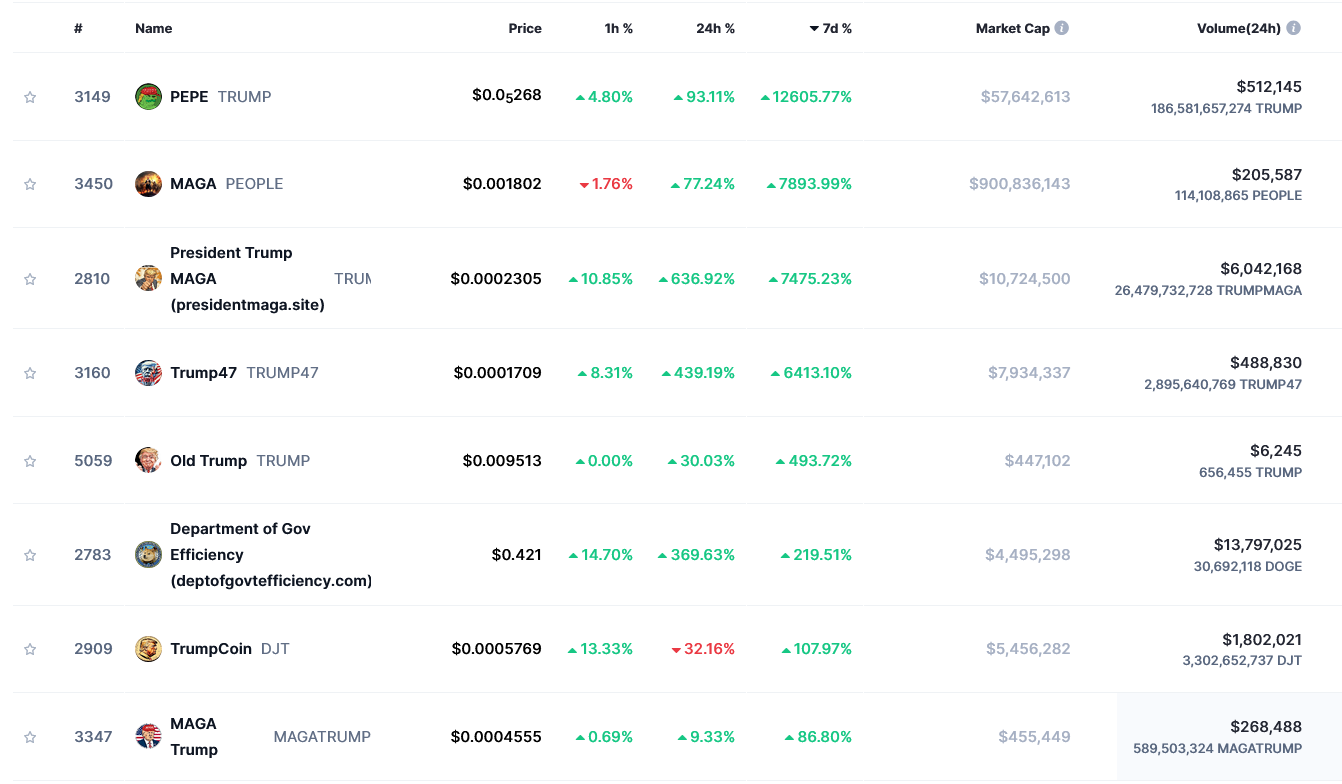
Task: Toggle the TrumpCoin watchlist star
Action: 30,649
